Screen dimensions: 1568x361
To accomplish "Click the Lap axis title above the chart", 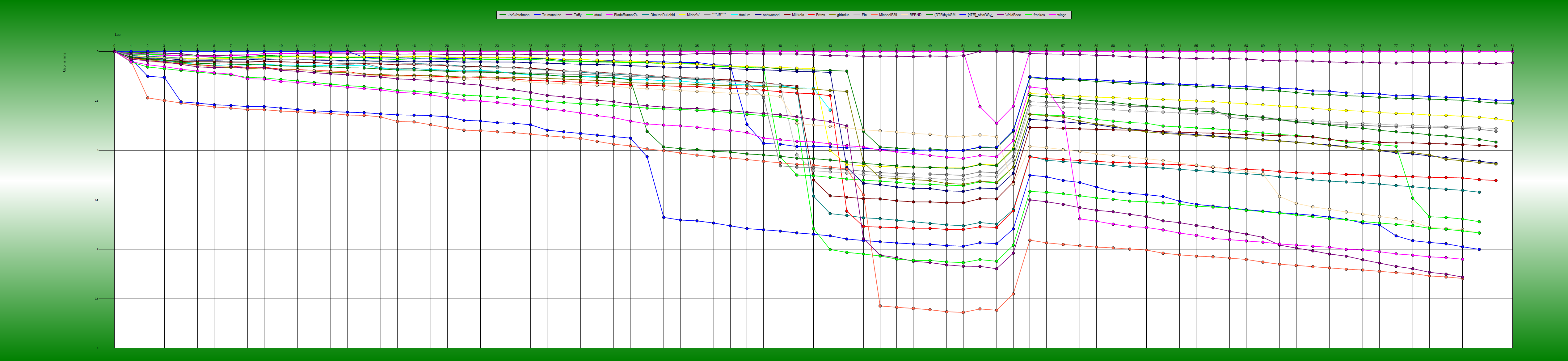I will click(x=117, y=35).
